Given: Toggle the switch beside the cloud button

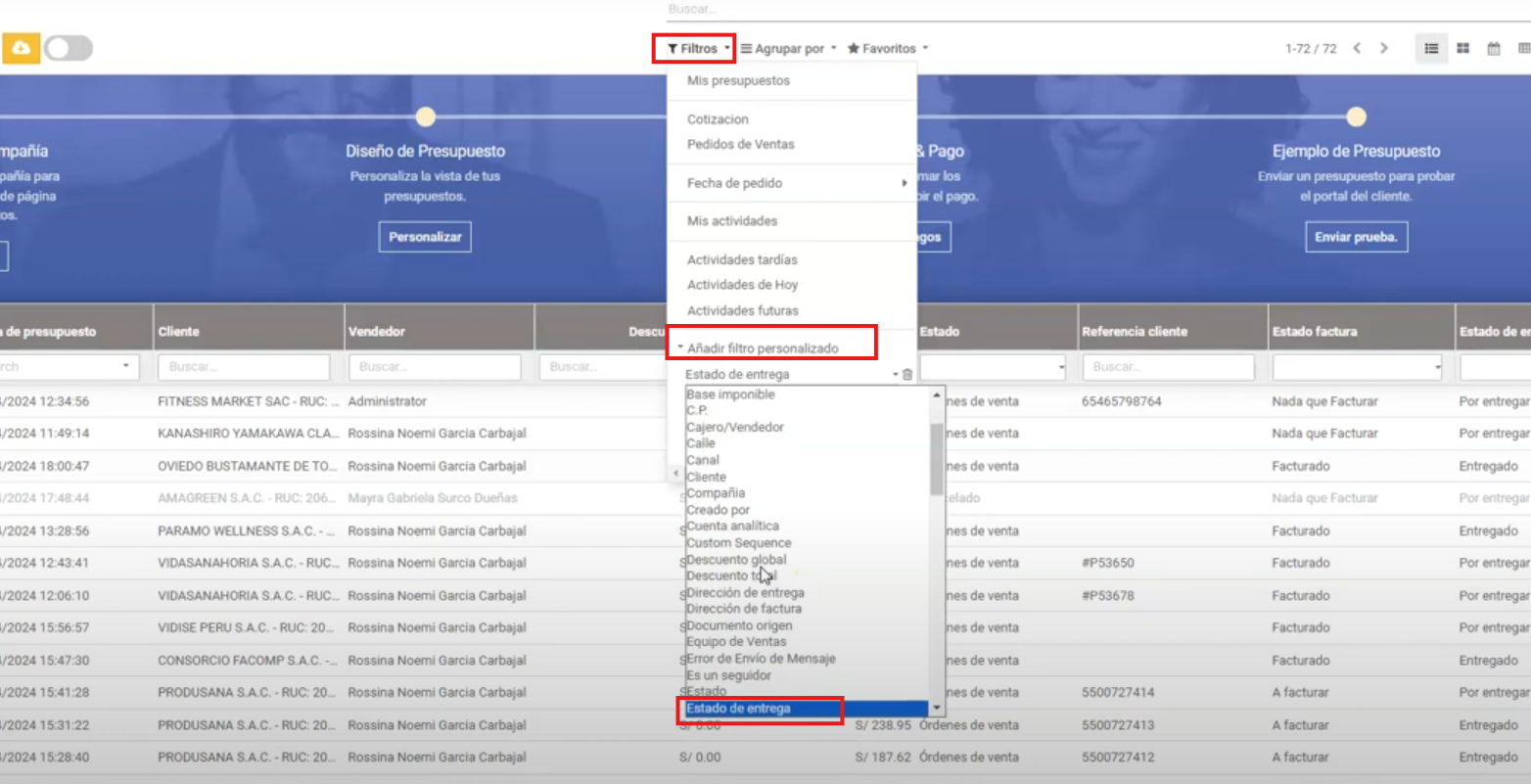Looking at the screenshot, I should [69, 48].
